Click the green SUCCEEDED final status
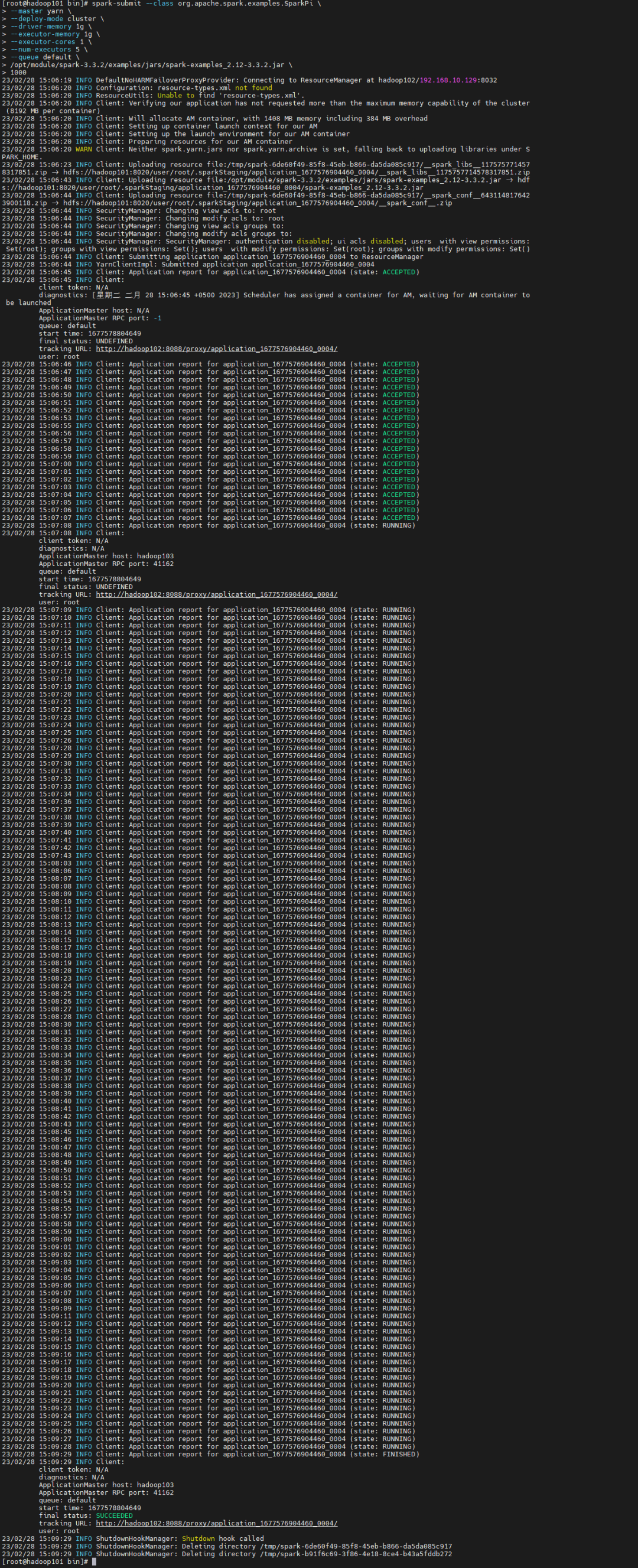 (114, 1515)
